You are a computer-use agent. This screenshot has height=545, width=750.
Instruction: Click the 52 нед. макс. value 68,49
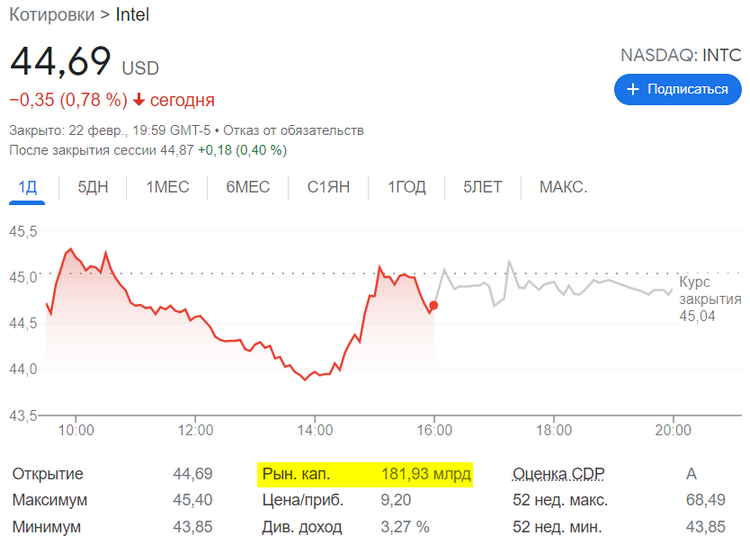click(706, 500)
